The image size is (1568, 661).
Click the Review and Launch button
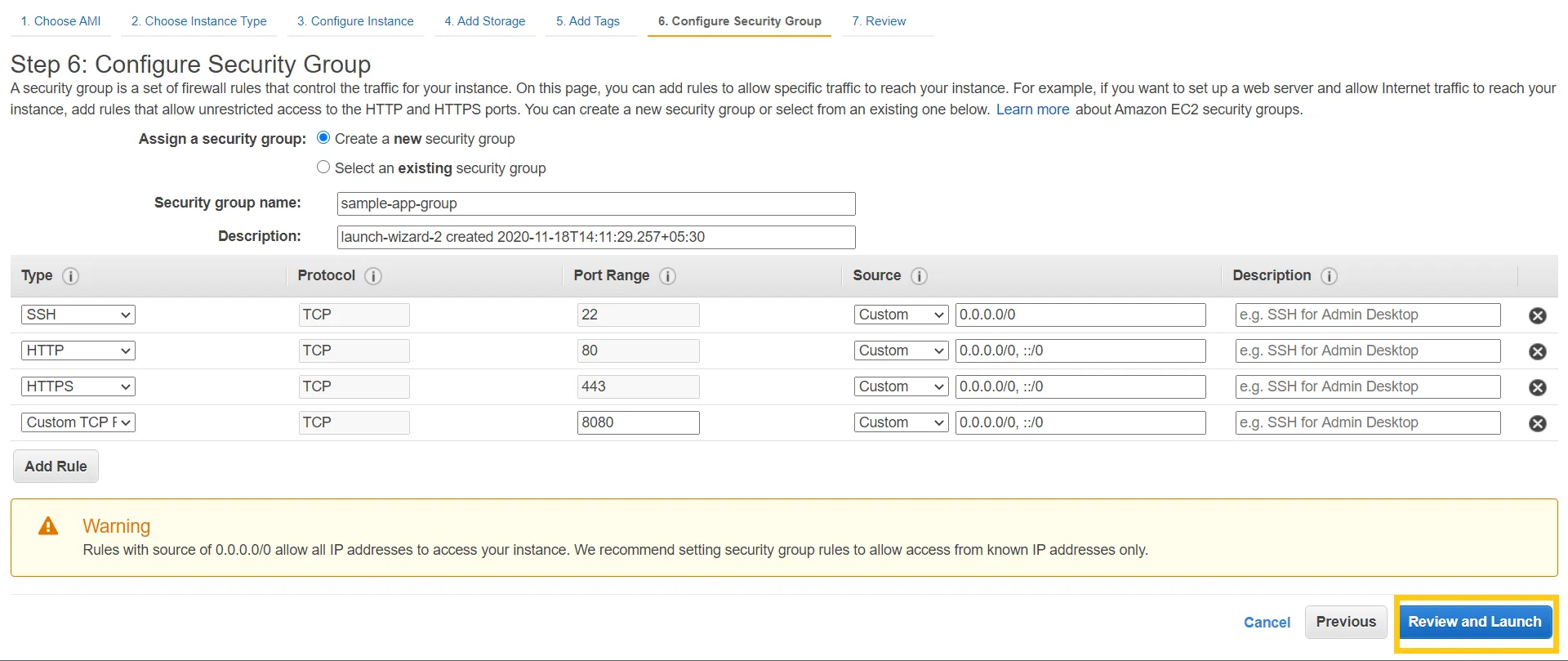tap(1474, 622)
